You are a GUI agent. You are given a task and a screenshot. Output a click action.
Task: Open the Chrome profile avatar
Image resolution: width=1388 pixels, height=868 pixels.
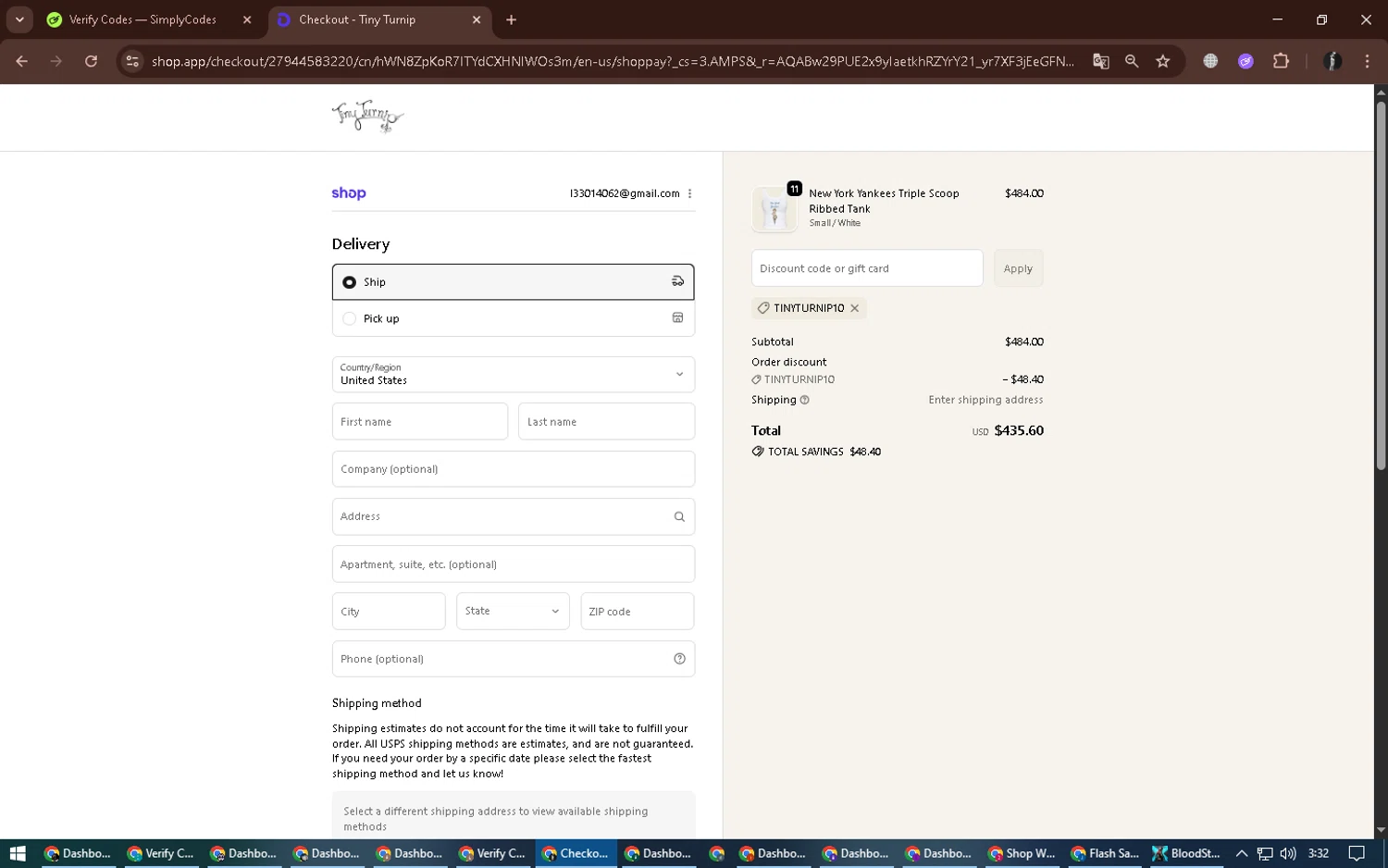[1332, 61]
